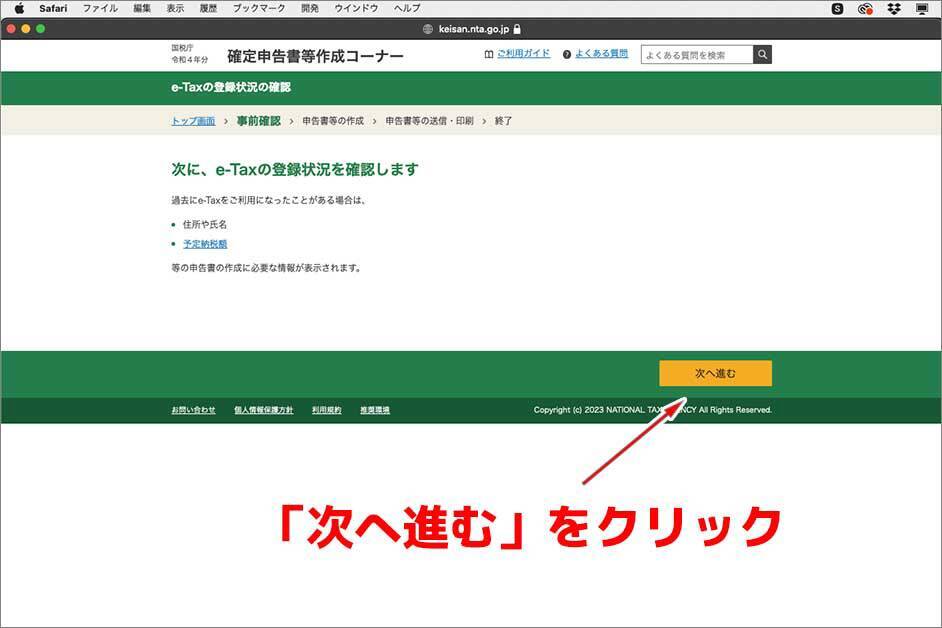Click the globe icon beside the URL
The height and width of the screenshot is (628, 942).
pos(429,29)
